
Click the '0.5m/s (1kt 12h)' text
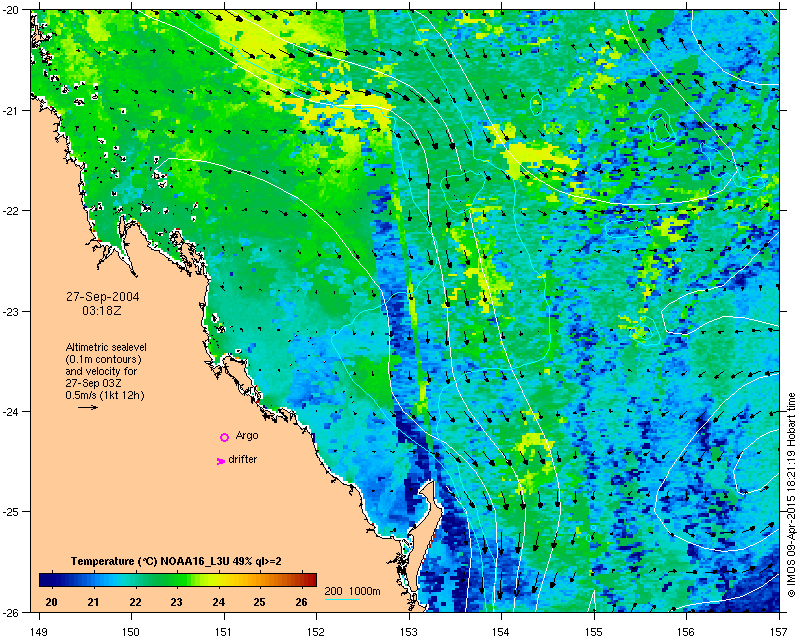(x=105, y=395)
